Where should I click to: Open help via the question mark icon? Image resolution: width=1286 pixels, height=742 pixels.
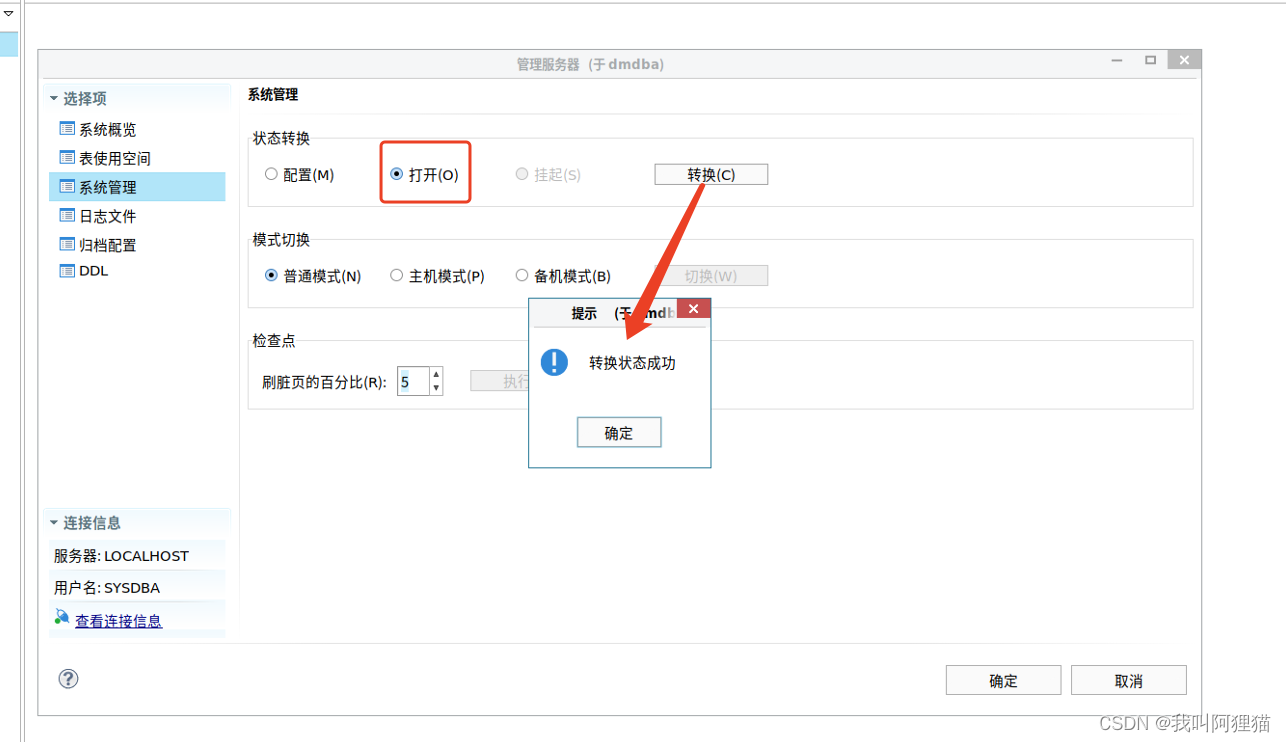pyautogui.click(x=68, y=678)
